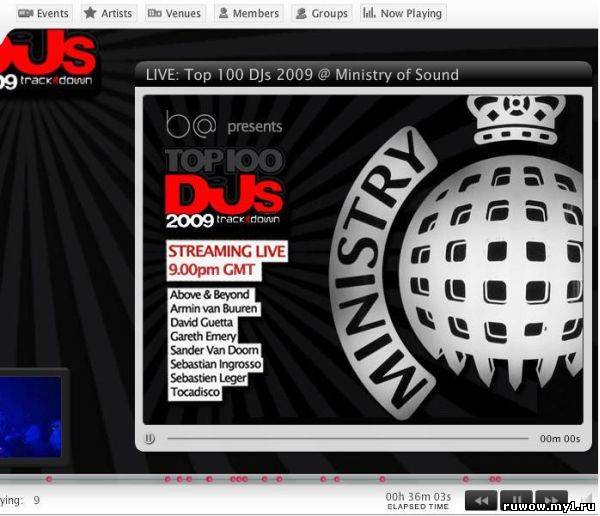Click 'Sebastien Leger' in the lineup
Image resolution: width=600 pixels, height=516 pixels.
pyautogui.click(x=209, y=378)
